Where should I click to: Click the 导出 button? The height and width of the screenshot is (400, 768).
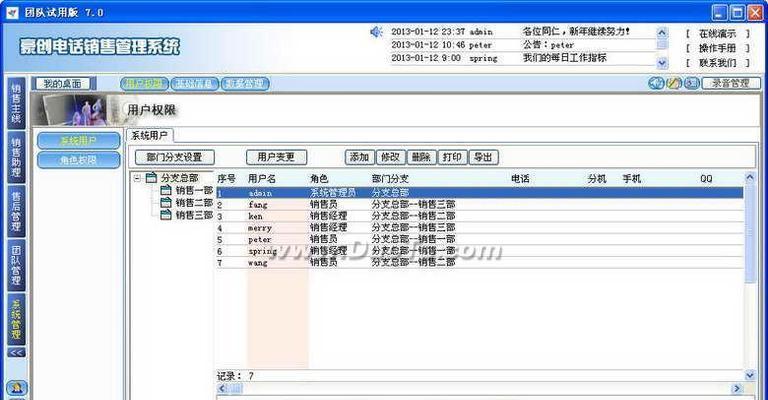[x=483, y=157]
